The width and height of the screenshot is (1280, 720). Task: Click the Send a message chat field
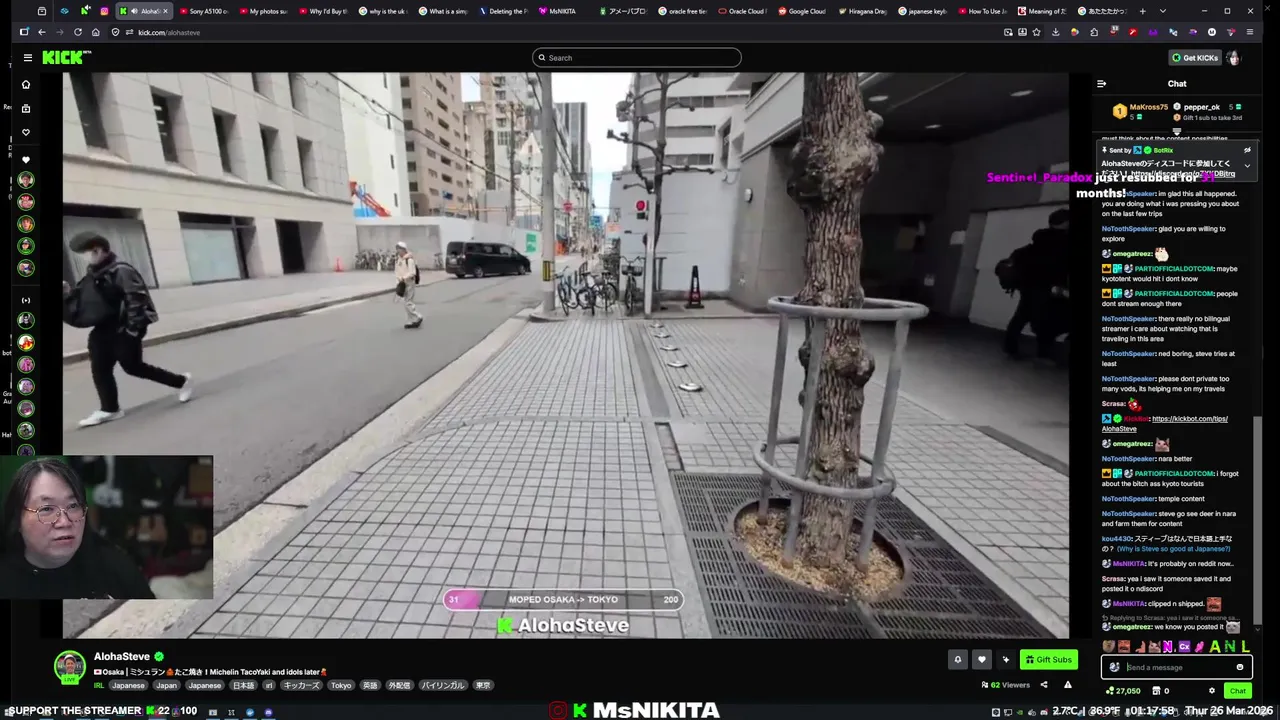[x=1177, y=667]
